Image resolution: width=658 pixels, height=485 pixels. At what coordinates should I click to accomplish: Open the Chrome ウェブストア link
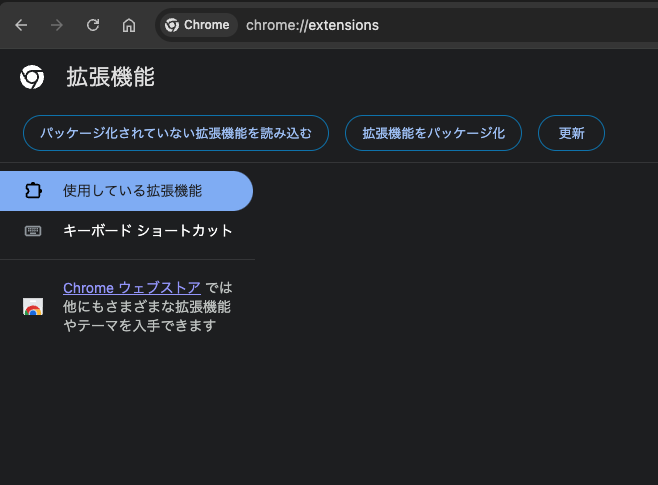tap(132, 288)
